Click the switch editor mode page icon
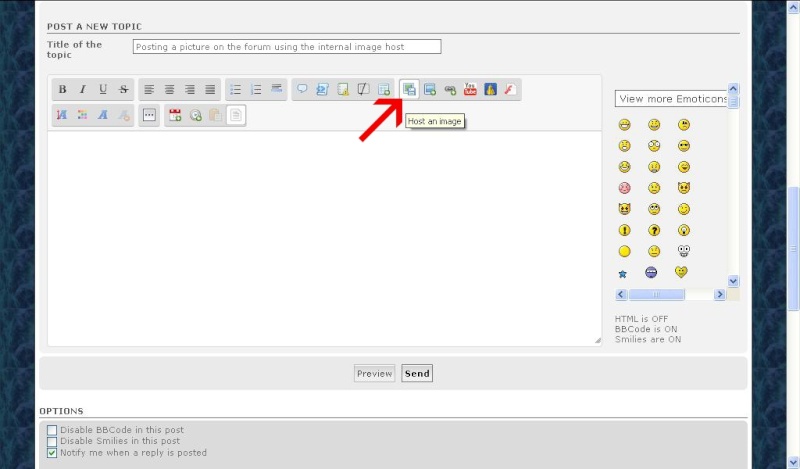The width and height of the screenshot is (800, 469). pyautogui.click(x=236, y=115)
